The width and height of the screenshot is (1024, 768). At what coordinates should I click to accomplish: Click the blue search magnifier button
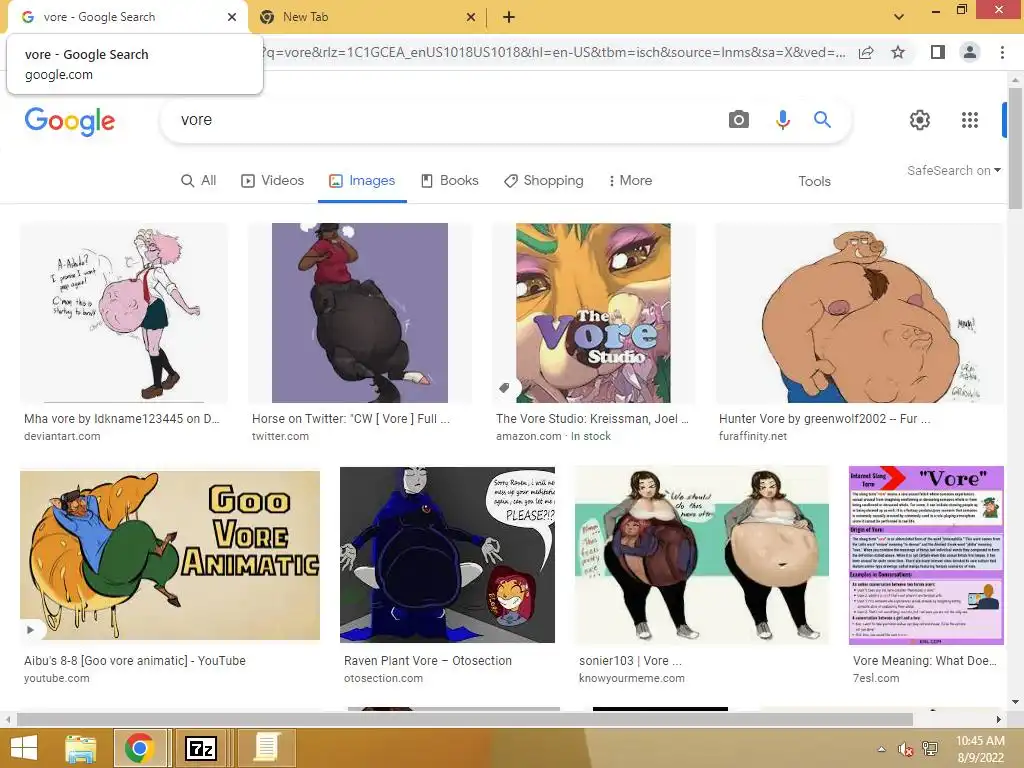tap(822, 120)
